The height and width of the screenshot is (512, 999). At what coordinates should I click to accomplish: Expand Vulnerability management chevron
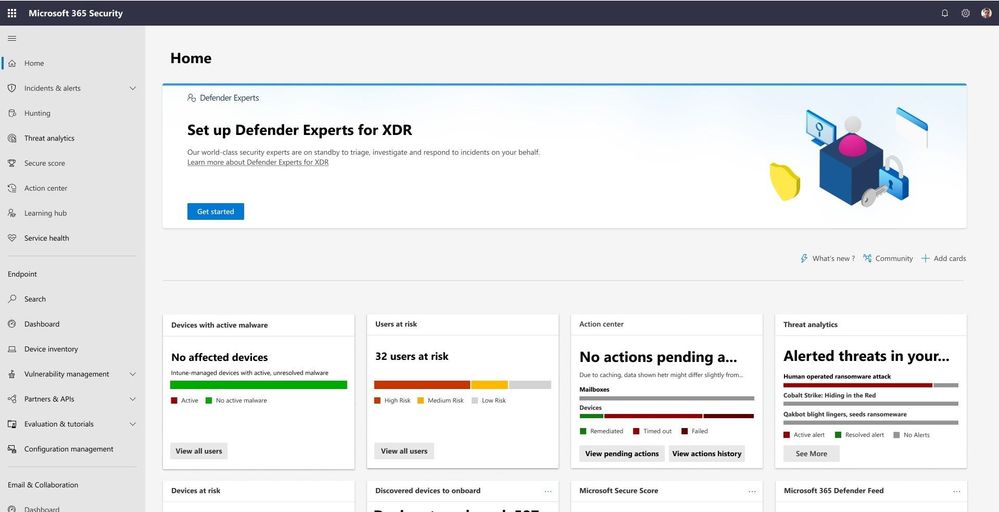133,374
